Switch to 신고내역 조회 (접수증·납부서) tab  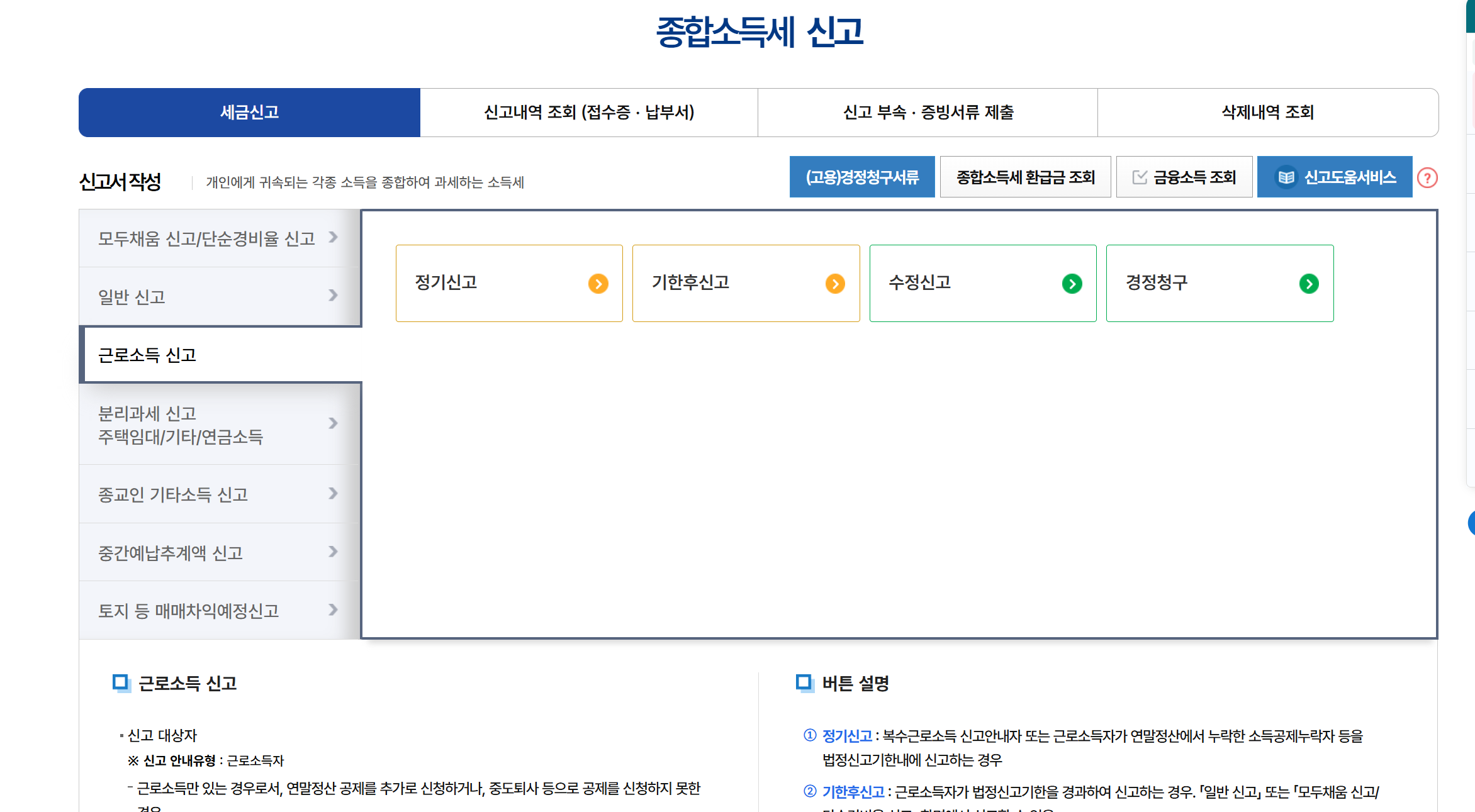pos(588,113)
